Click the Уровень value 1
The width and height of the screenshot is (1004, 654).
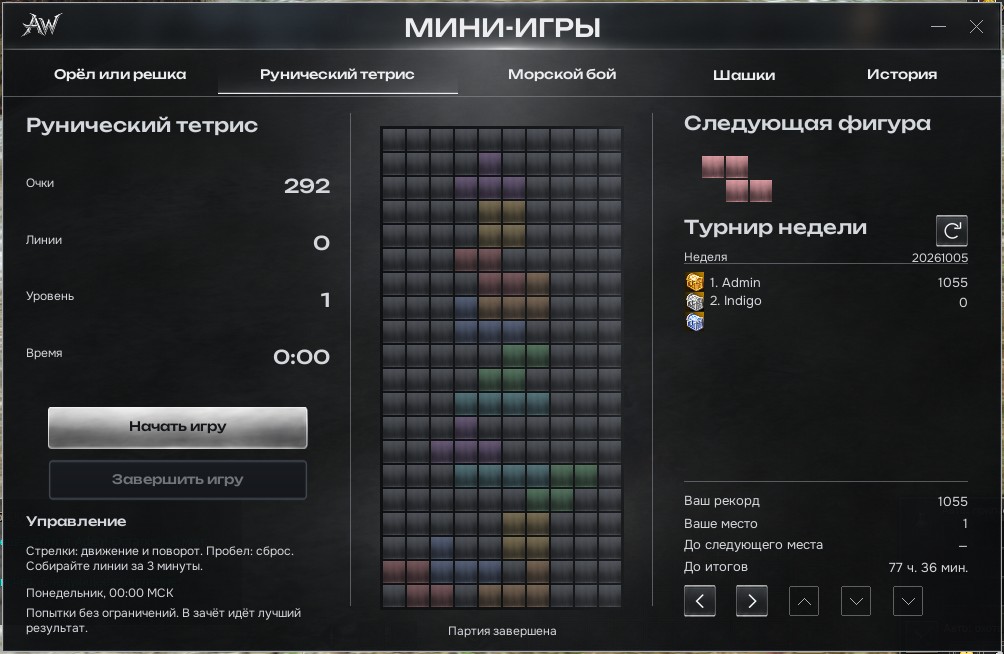coord(325,300)
